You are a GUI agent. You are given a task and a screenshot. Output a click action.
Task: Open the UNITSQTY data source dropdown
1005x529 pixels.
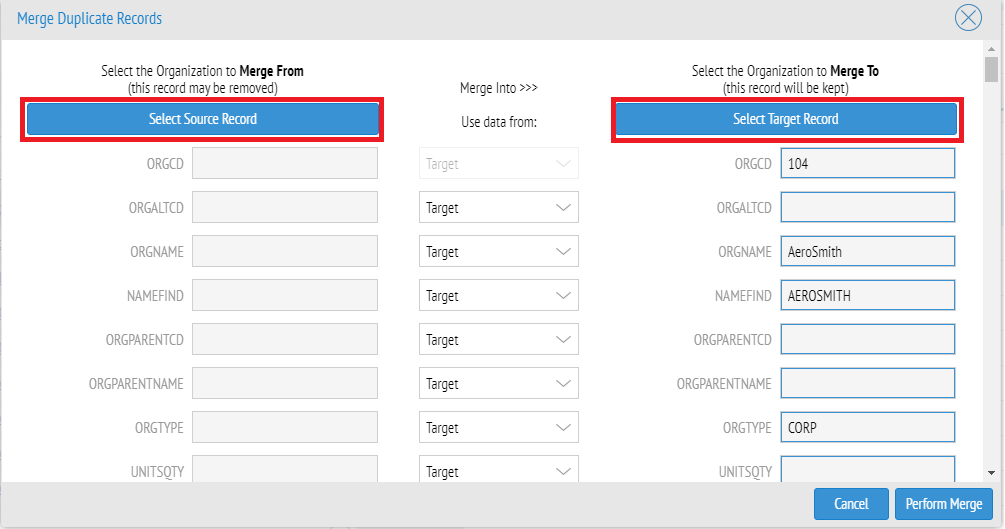coord(499,469)
